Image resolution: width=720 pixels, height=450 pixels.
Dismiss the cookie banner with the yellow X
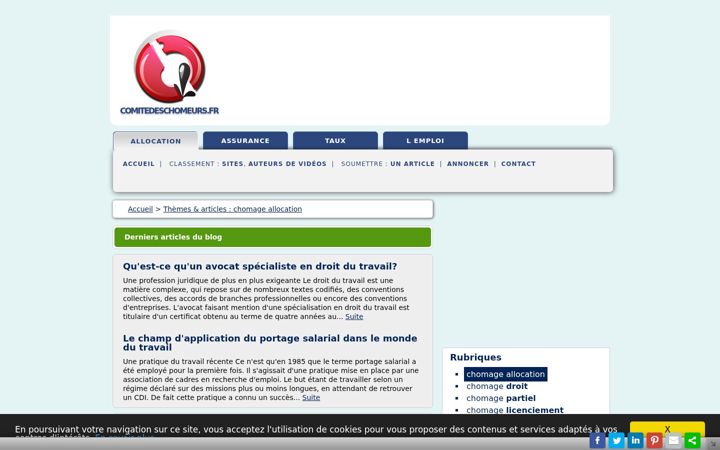[x=667, y=429]
